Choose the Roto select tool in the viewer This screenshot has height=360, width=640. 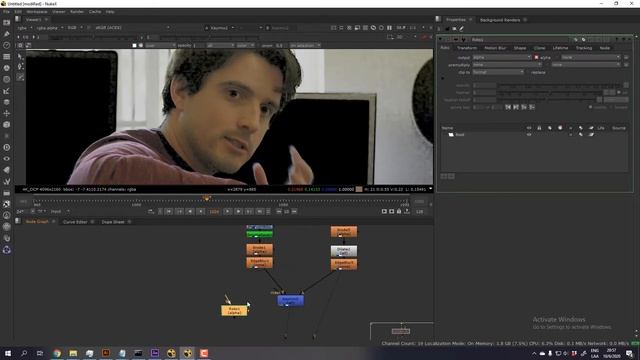click(x=20, y=57)
